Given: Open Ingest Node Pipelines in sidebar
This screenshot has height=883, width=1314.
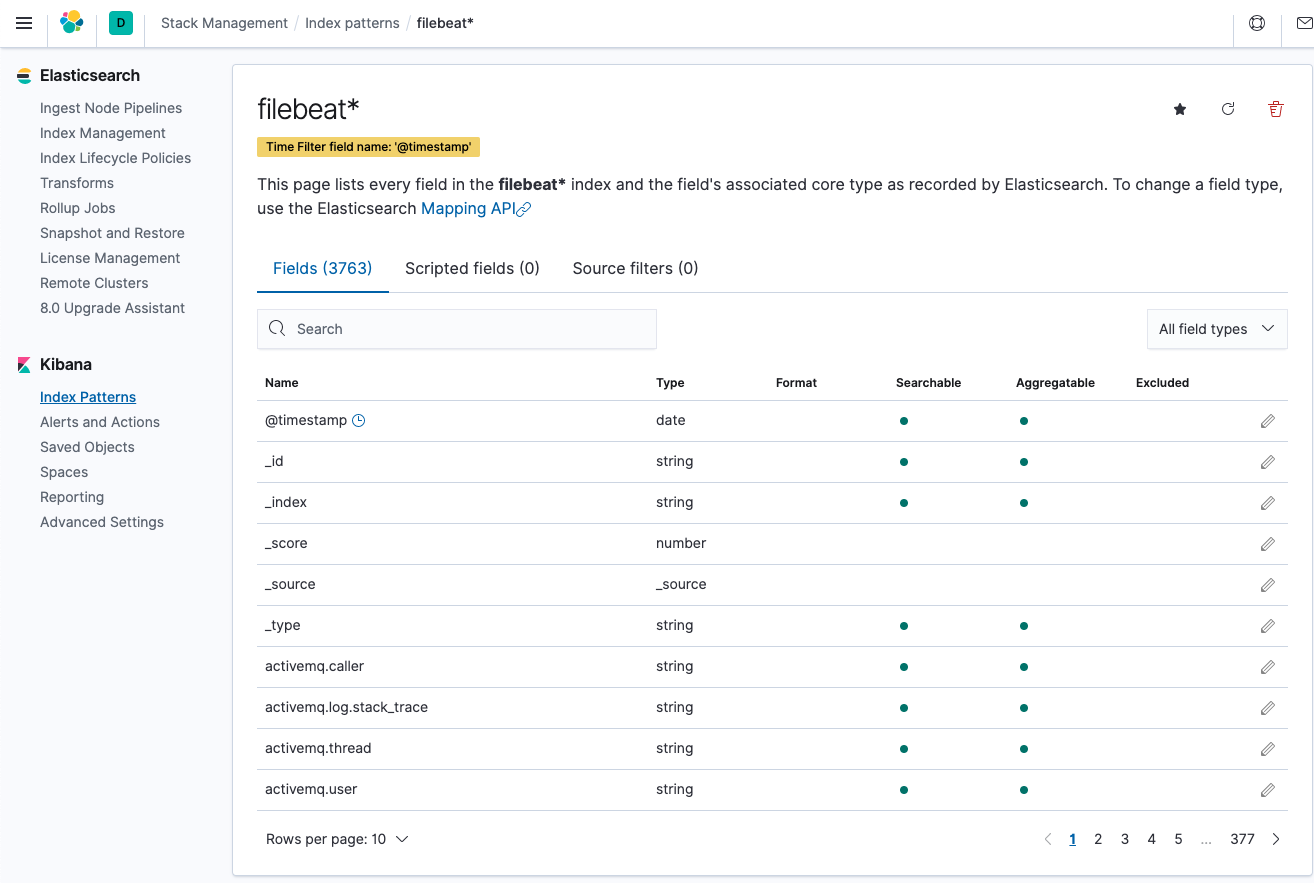Looking at the screenshot, I should coord(111,108).
